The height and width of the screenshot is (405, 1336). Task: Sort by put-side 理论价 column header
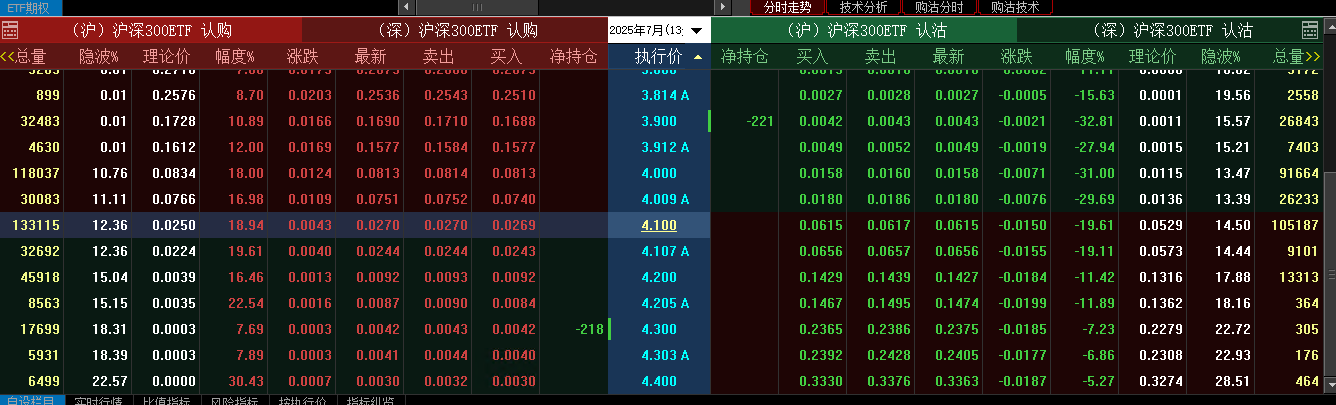tap(1152, 57)
